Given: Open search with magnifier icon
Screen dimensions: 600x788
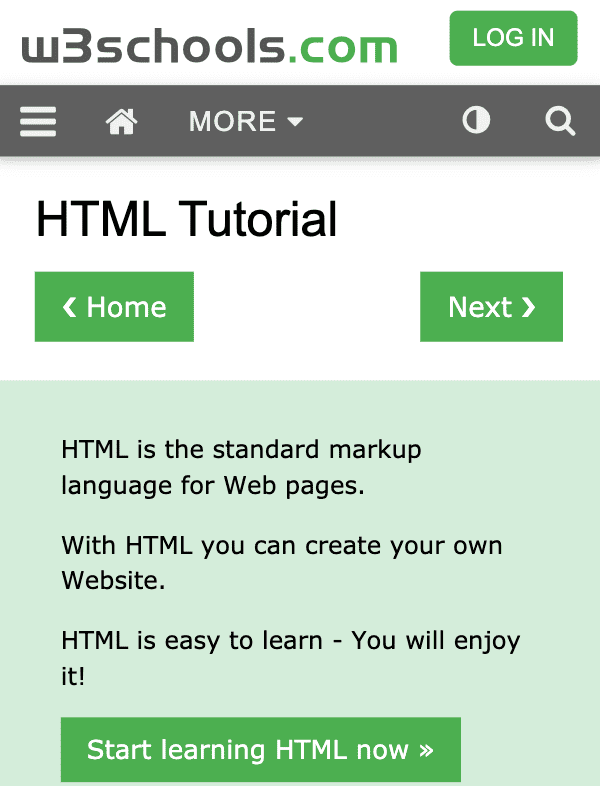Looking at the screenshot, I should click(x=560, y=121).
